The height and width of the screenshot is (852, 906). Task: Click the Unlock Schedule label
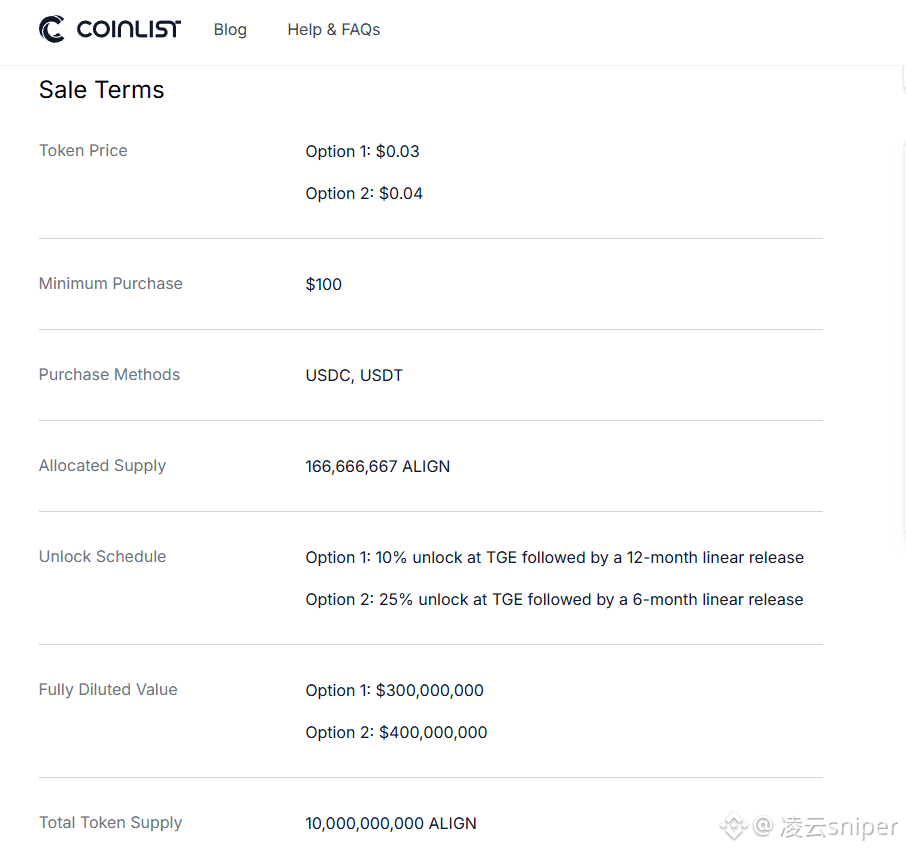[102, 557]
